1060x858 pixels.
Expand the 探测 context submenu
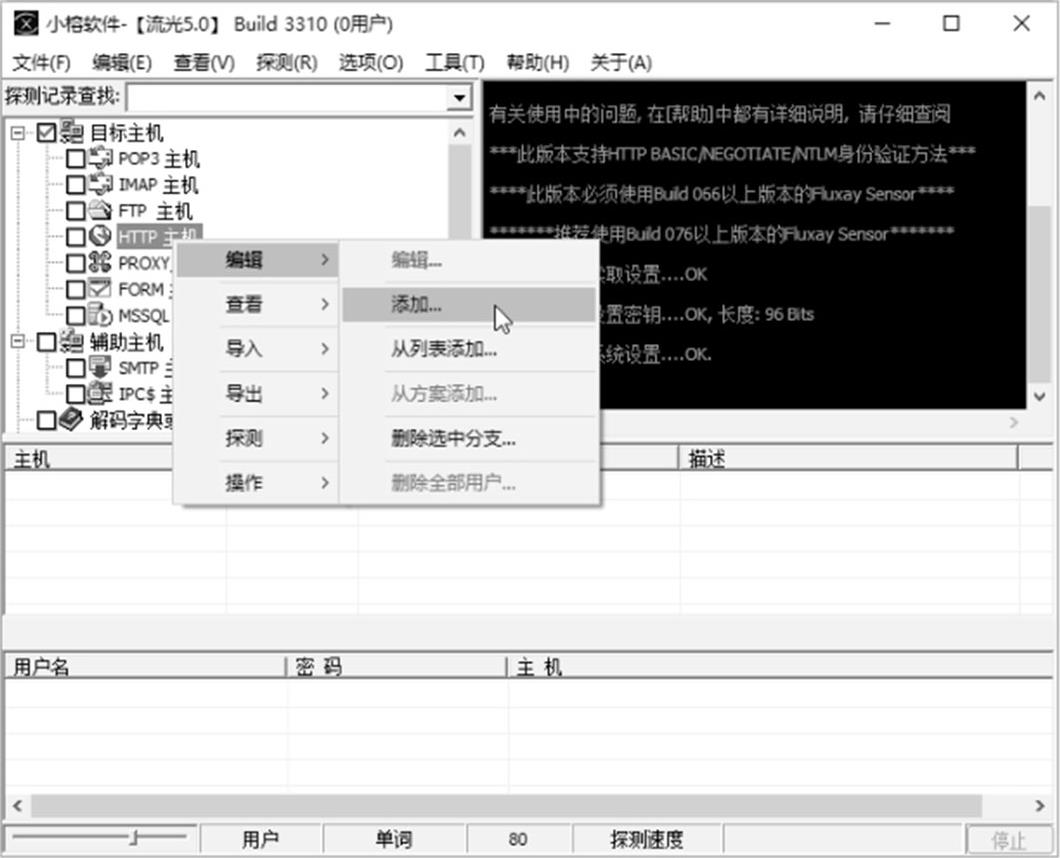point(258,438)
